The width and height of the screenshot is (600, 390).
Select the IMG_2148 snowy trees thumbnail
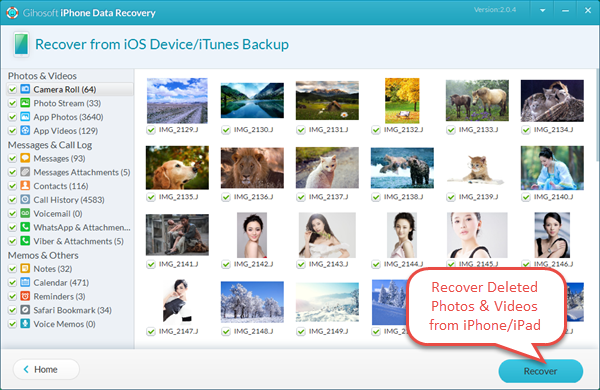(x=252, y=302)
